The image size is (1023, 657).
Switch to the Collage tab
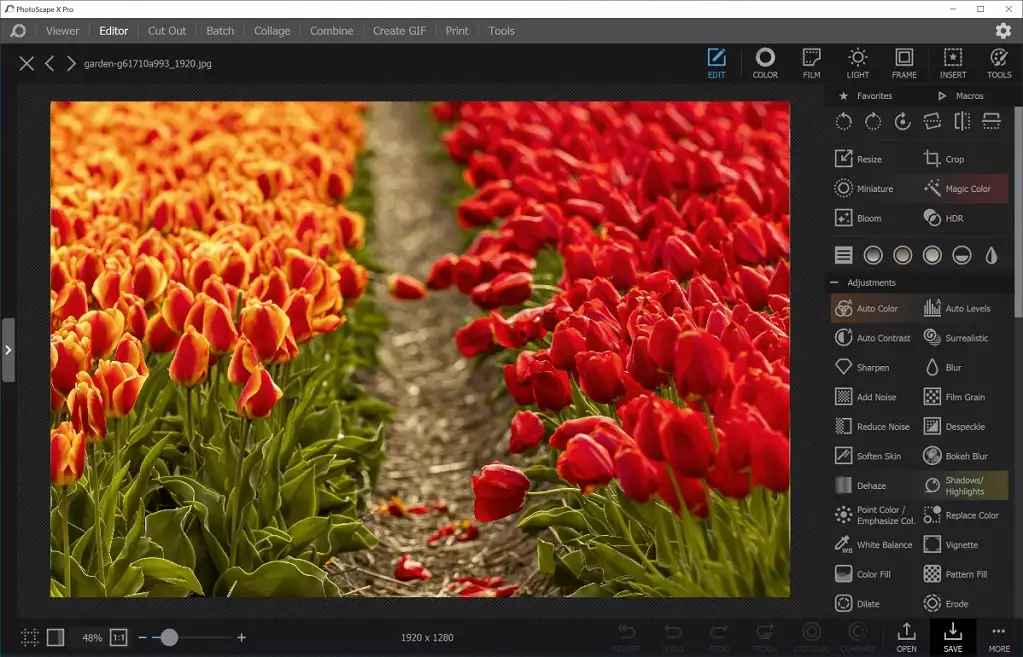tap(272, 31)
